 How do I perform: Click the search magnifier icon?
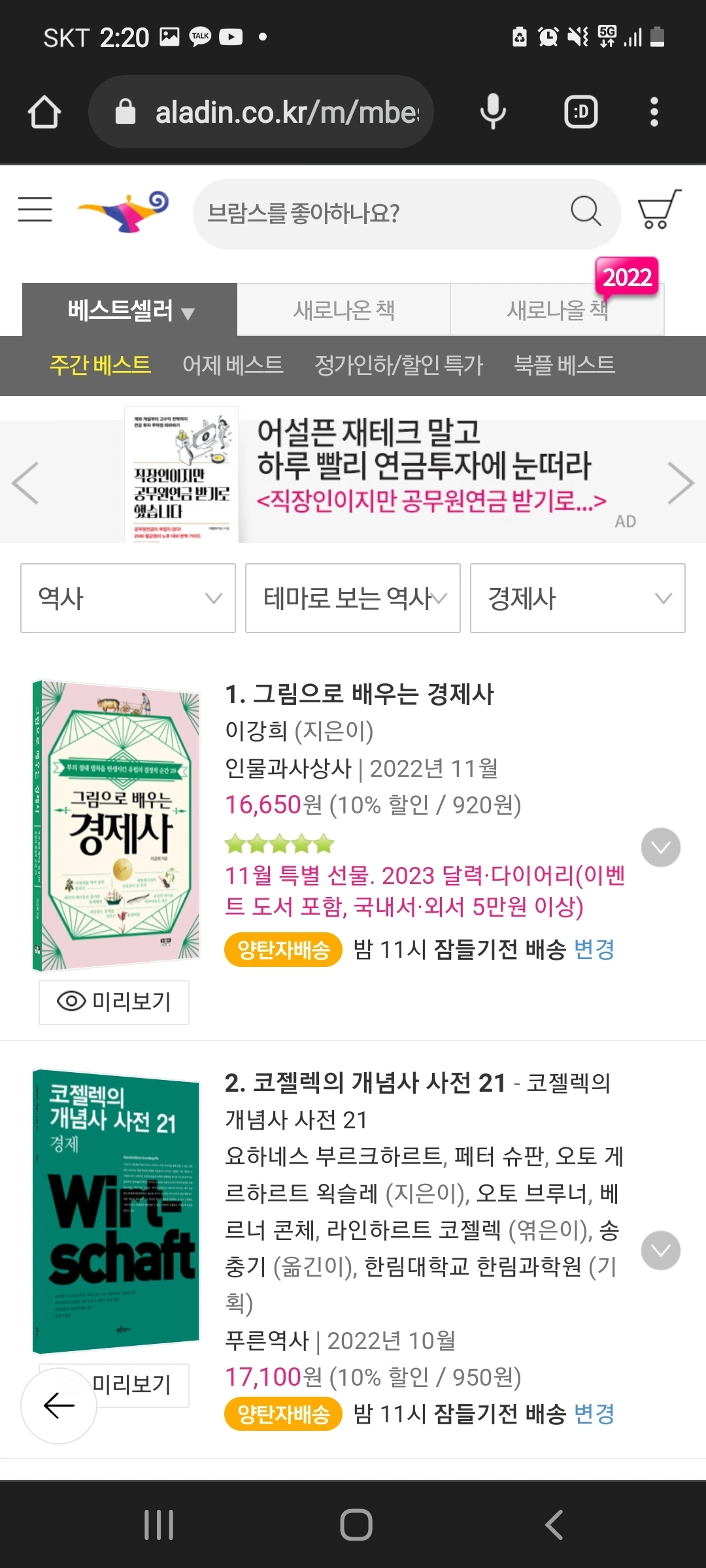click(x=586, y=212)
